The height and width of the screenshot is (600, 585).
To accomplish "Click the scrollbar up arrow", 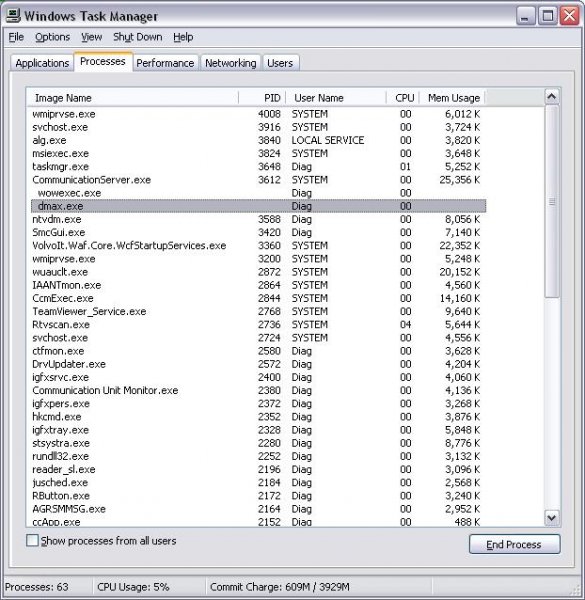I will 551,96.
